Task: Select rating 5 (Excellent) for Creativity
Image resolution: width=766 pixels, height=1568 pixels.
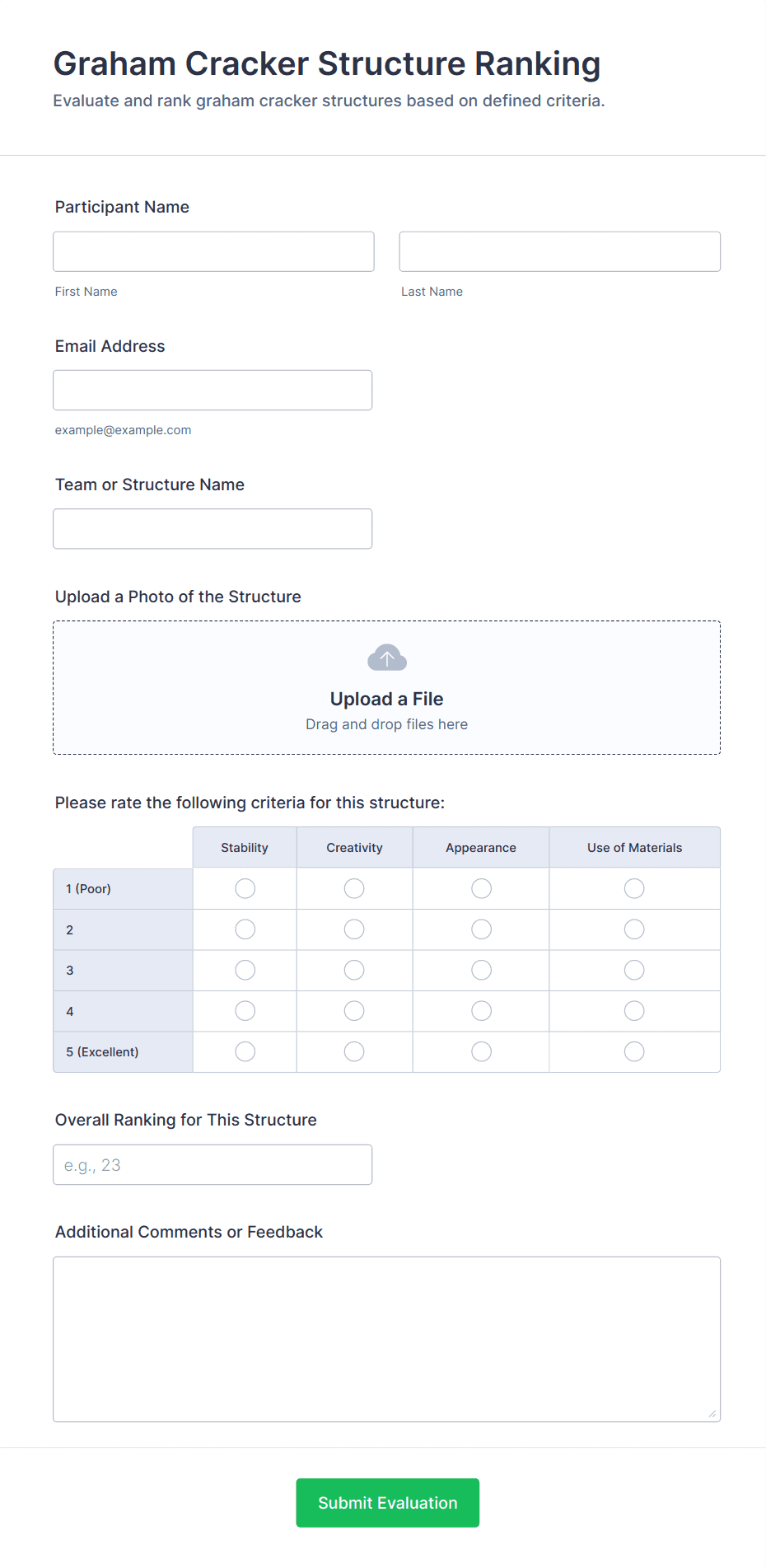Action: click(354, 1051)
